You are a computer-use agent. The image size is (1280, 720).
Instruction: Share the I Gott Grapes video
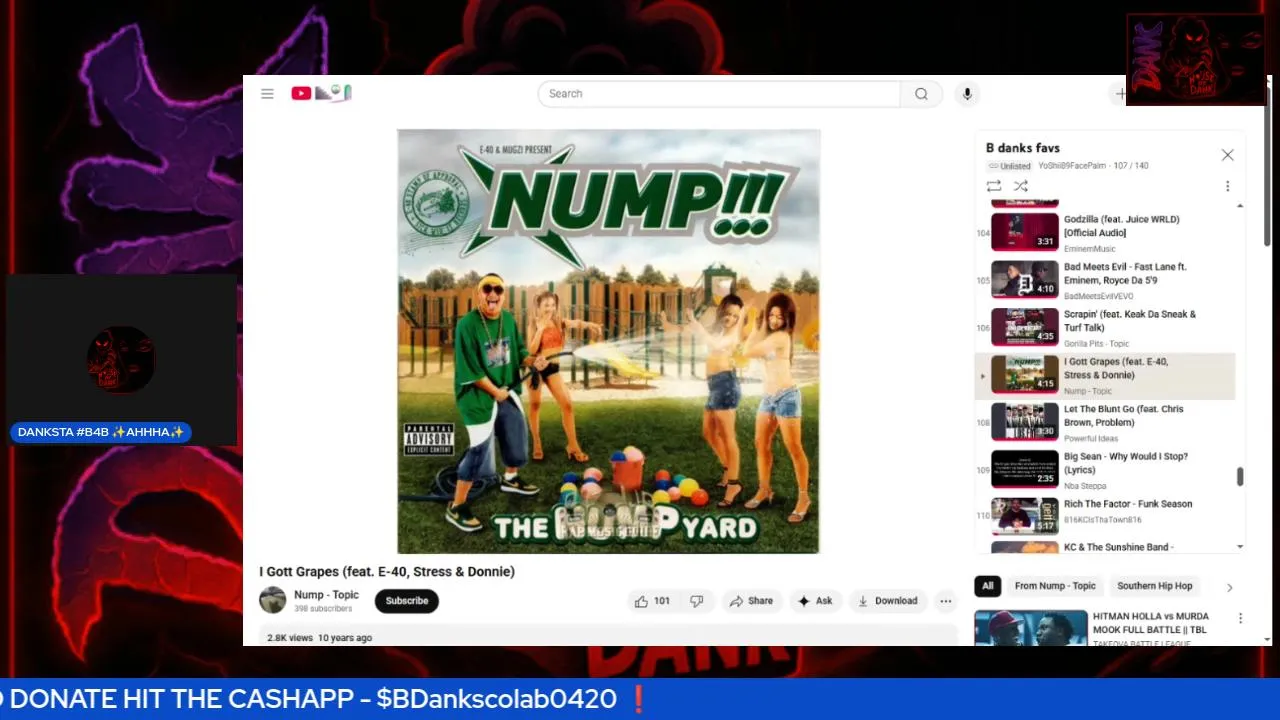[x=751, y=601]
